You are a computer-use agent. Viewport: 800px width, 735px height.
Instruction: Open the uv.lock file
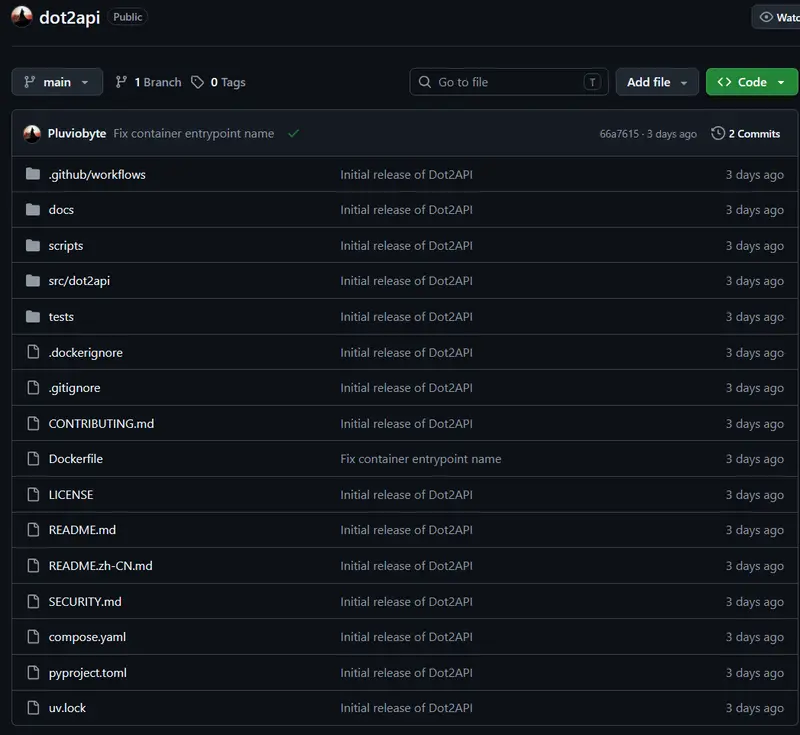pyautogui.click(x=67, y=708)
